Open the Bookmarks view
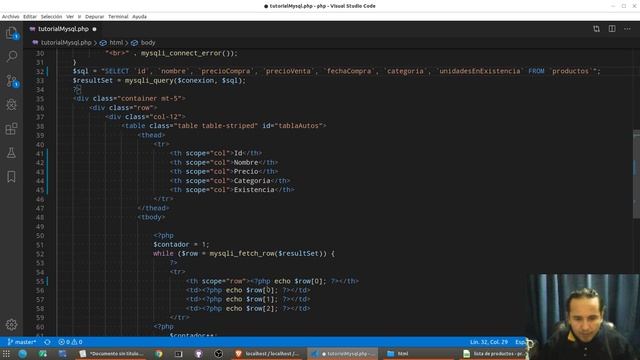 11,177
